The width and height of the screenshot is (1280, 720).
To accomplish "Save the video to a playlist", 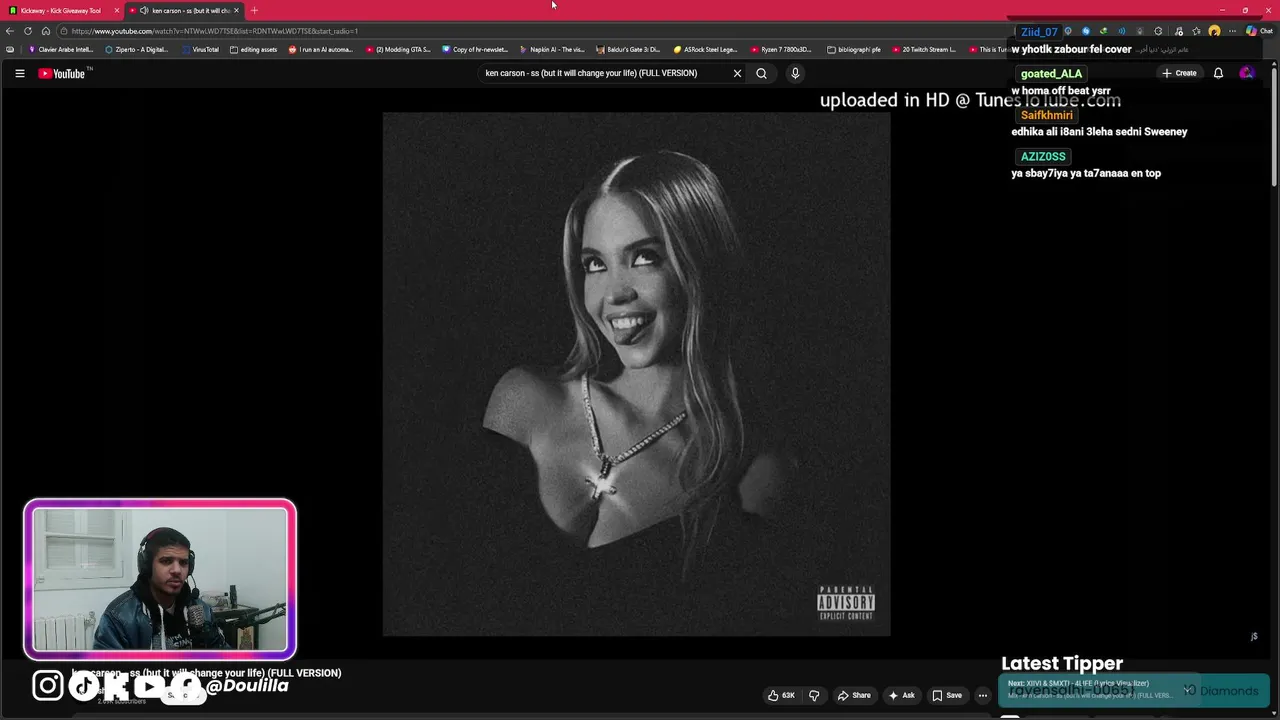I will tap(947, 695).
